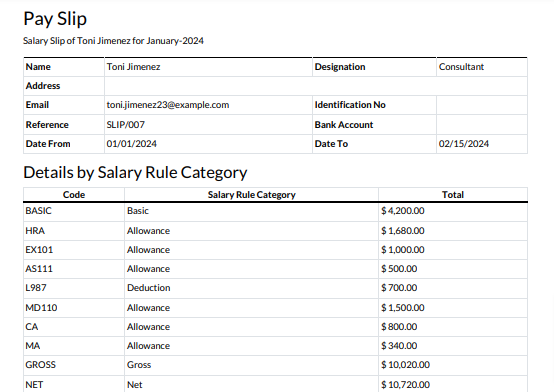Click the Pay Slip heading
The width and height of the screenshot is (554, 392).
click(55, 19)
